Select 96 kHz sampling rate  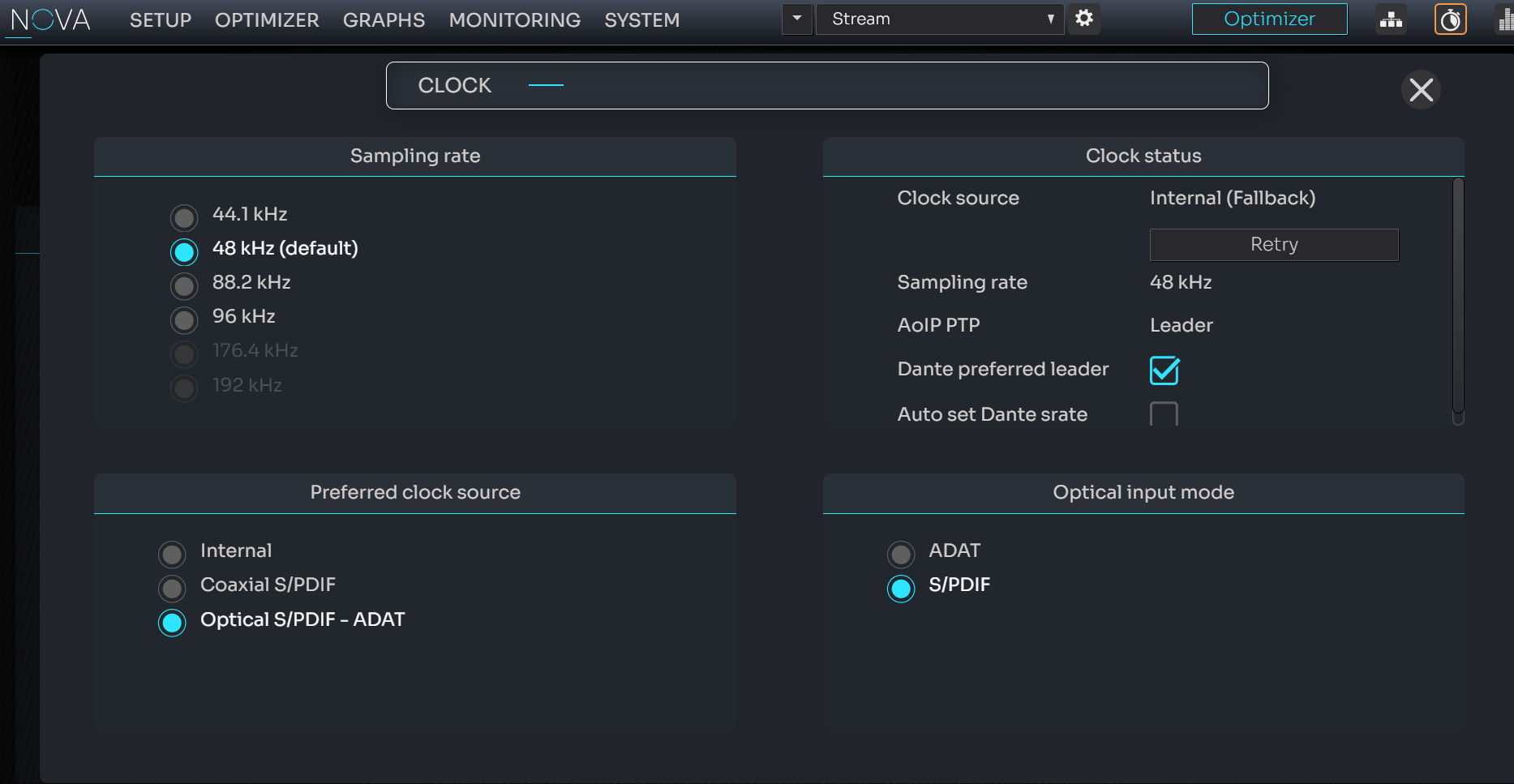coord(184,320)
